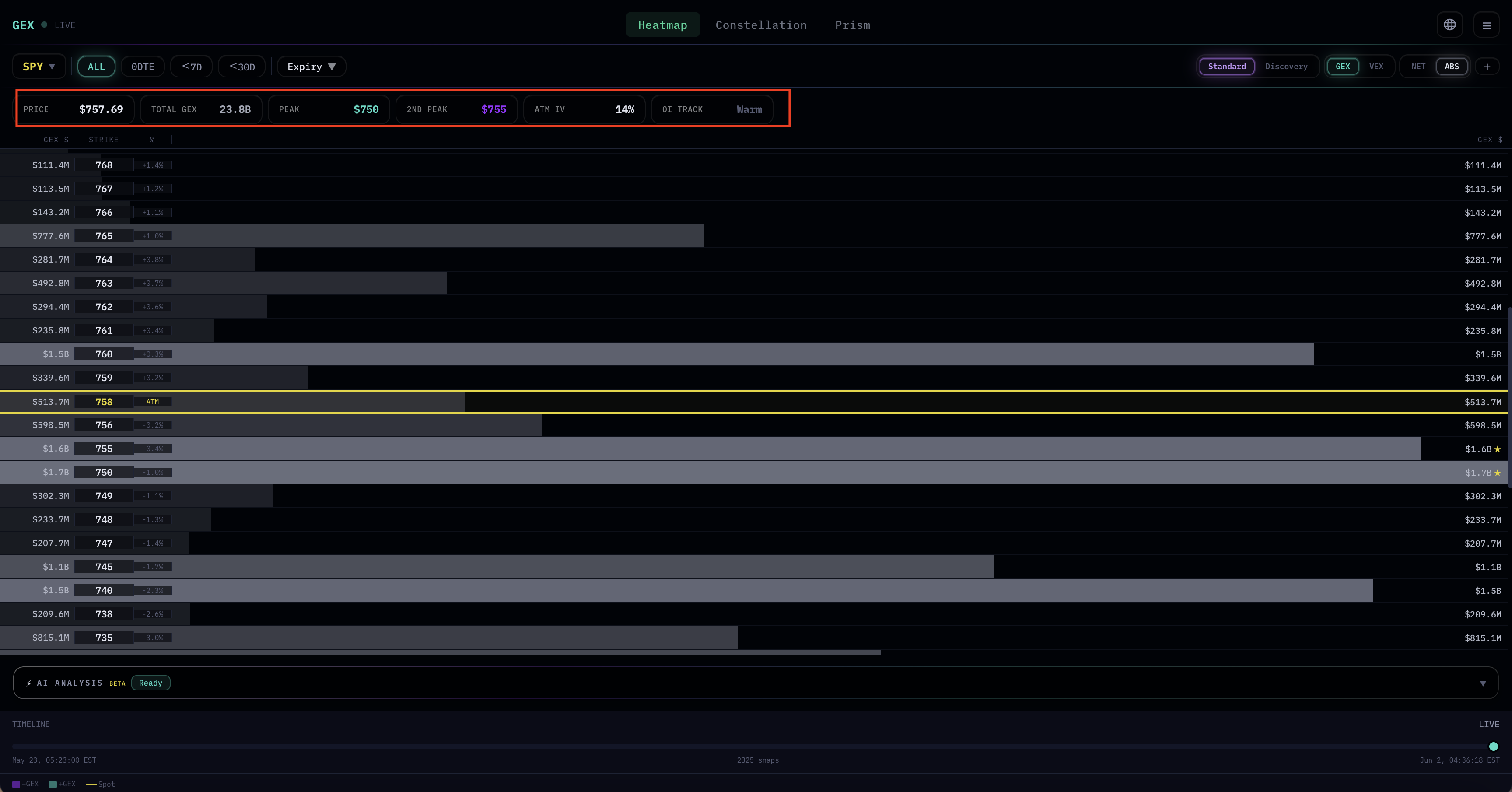Click the star next to $1.7B
1512x792 pixels.
tap(1497, 473)
